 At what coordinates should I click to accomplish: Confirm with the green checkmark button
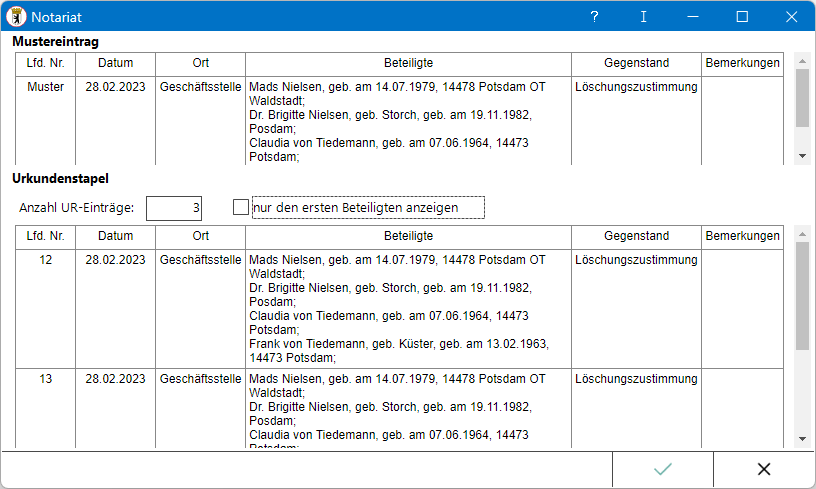click(x=662, y=469)
